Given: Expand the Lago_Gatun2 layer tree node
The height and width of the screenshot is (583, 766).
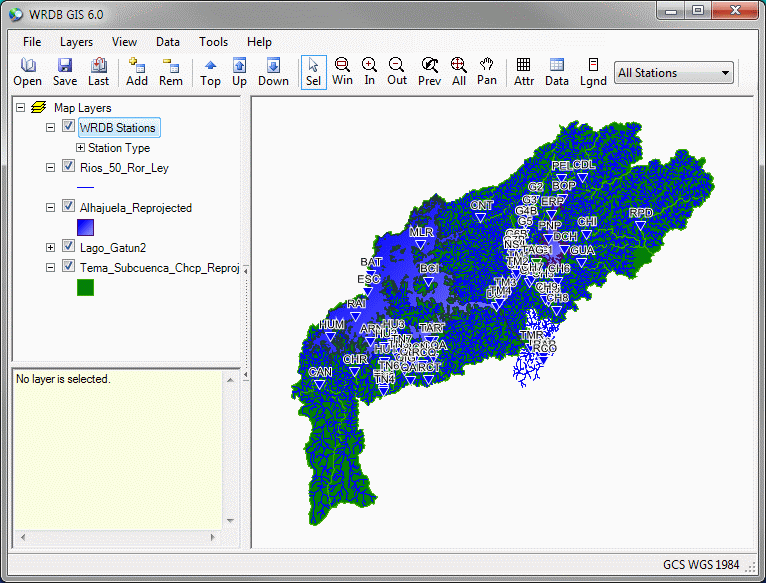Looking at the screenshot, I should coord(51,247).
